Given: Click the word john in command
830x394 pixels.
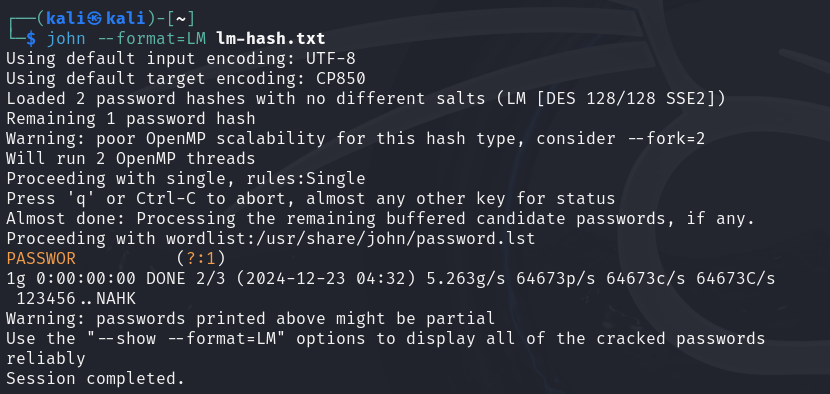Looking at the screenshot, I should (x=66, y=39).
